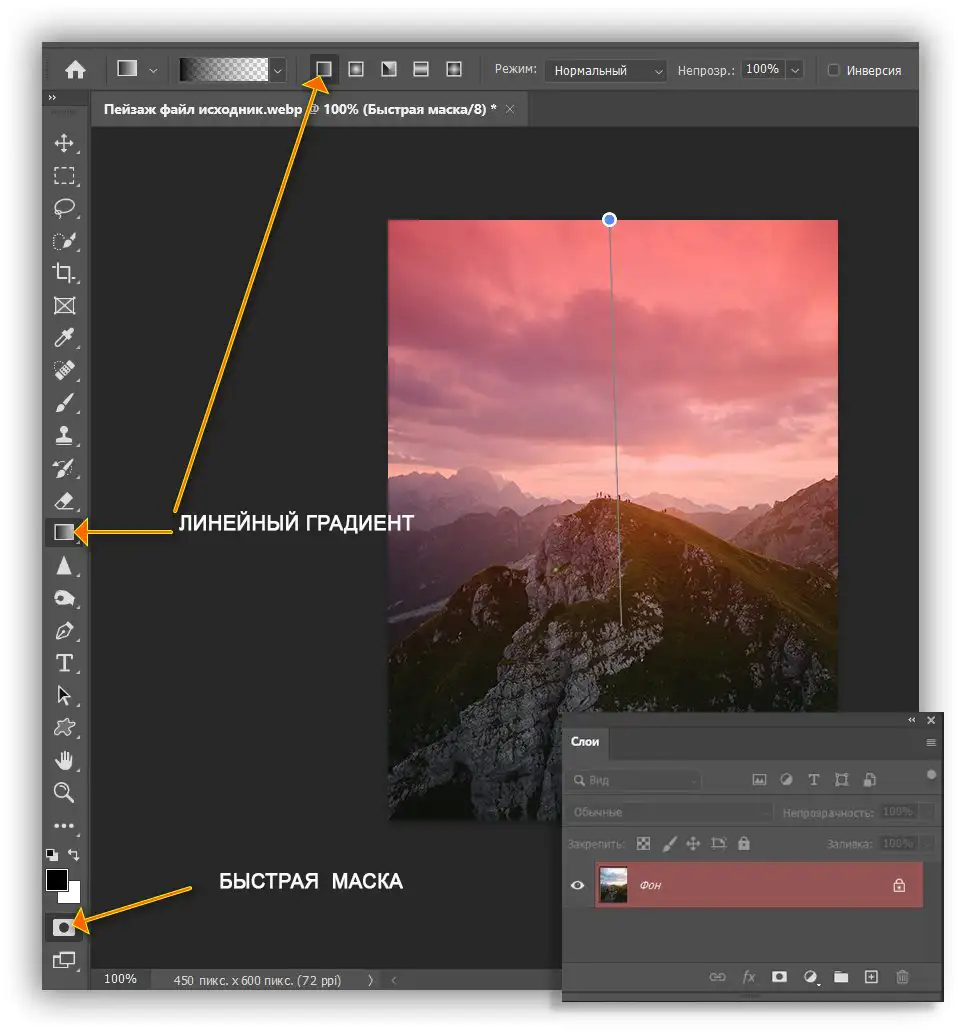961x1032 pixels.
Task: Open the Режим blend mode dropdown
Action: pyautogui.click(x=606, y=70)
